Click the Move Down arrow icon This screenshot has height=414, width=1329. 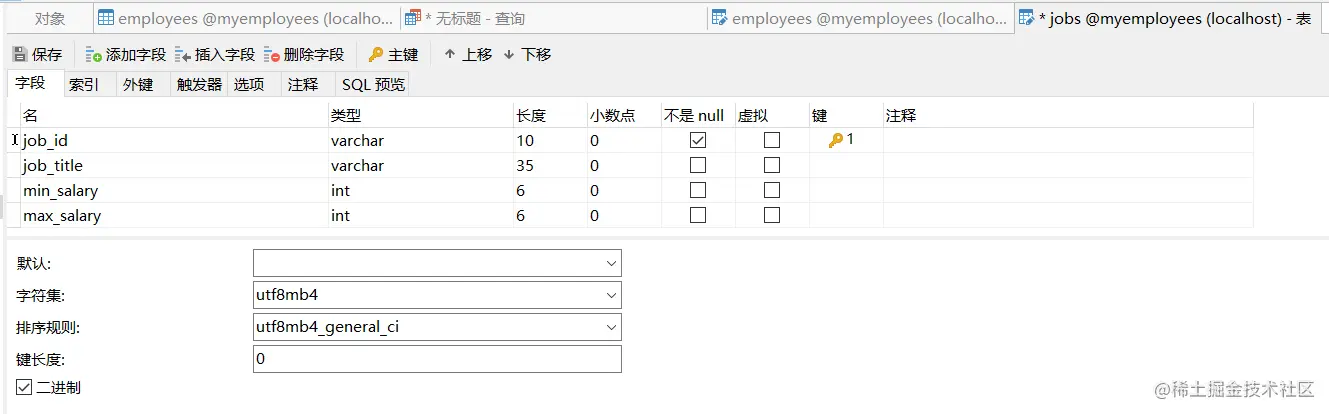pyautogui.click(x=509, y=55)
